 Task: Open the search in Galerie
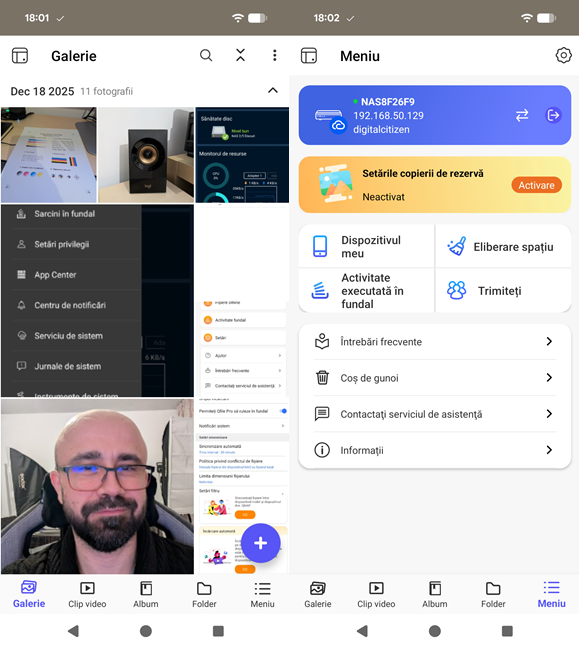point(206,55)
